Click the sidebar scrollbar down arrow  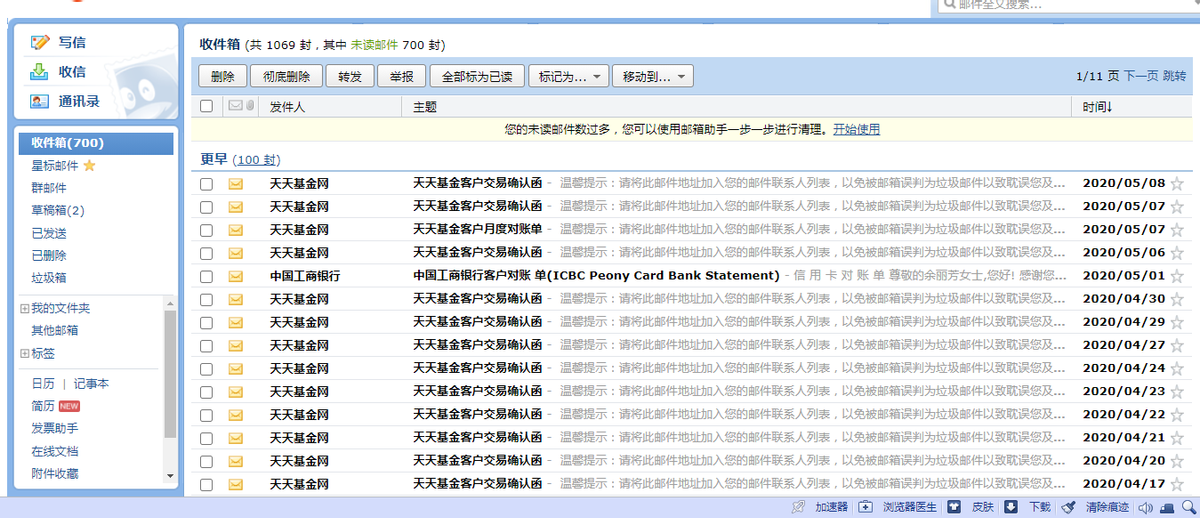pos(169,476)
